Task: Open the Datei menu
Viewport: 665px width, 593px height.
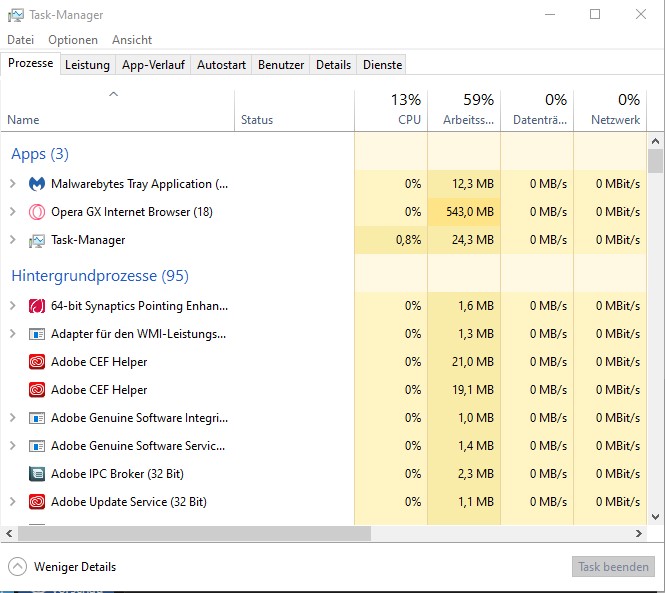Action: click(x=20, y=40)
